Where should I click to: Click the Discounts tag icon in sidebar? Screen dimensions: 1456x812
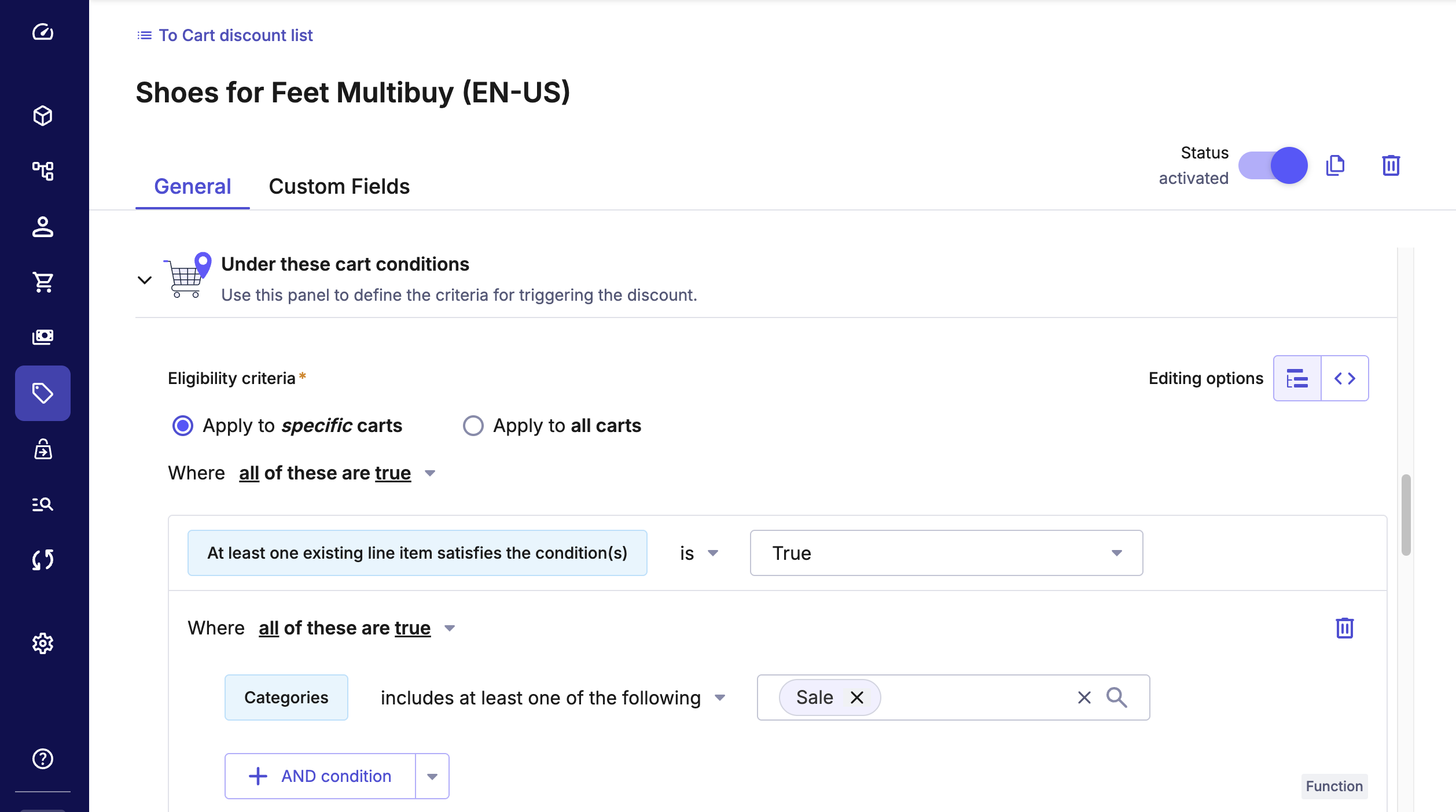coord(43,393)
